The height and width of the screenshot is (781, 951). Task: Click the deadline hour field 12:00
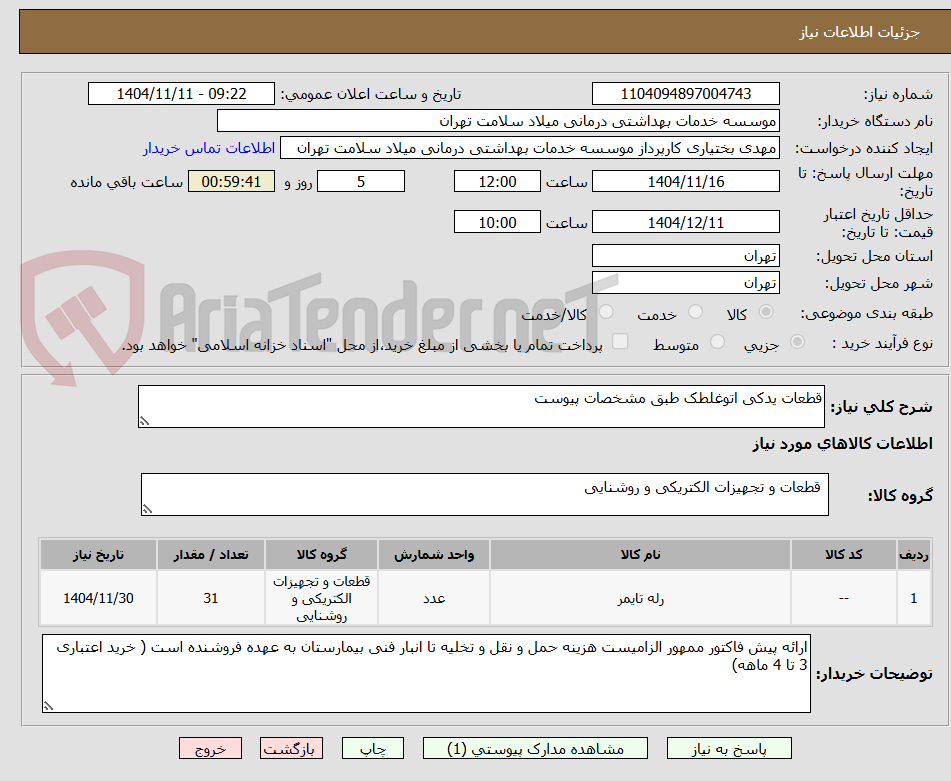pyautogui.click(x=497, y=181)
